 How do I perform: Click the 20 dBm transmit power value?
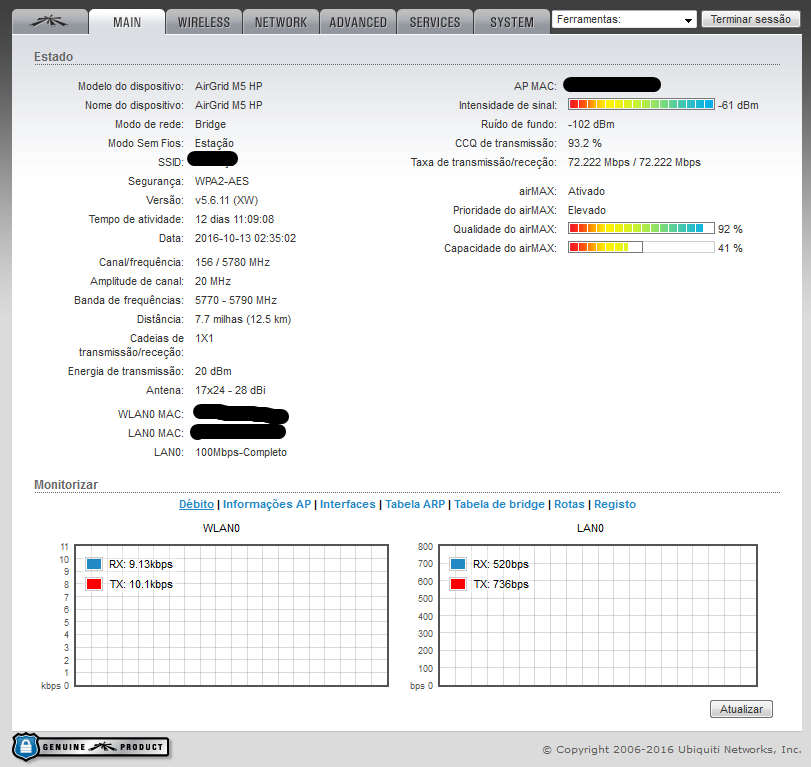click(213, 371)
